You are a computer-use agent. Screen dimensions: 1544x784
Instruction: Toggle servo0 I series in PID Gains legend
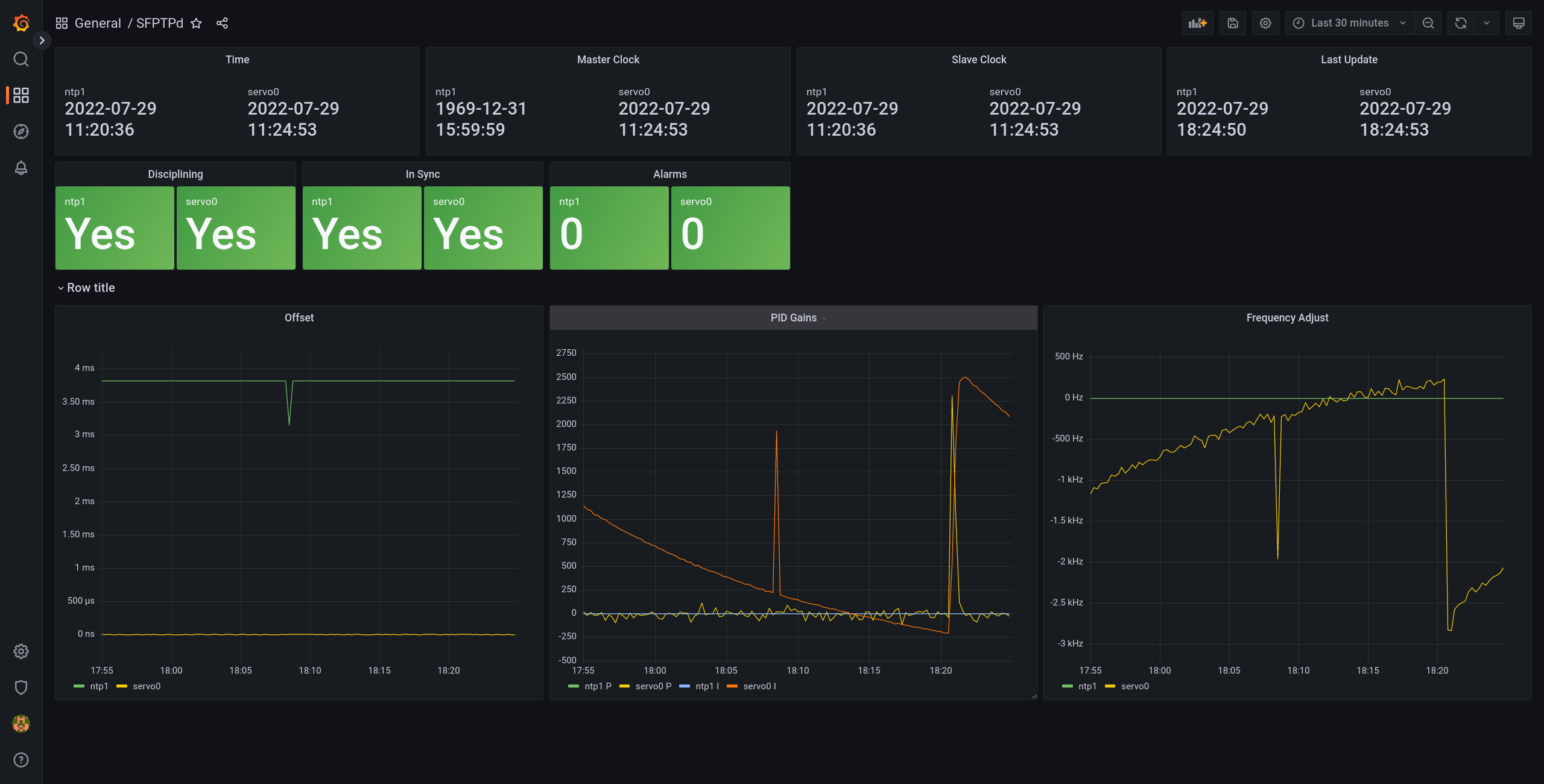tap(759, 686)
